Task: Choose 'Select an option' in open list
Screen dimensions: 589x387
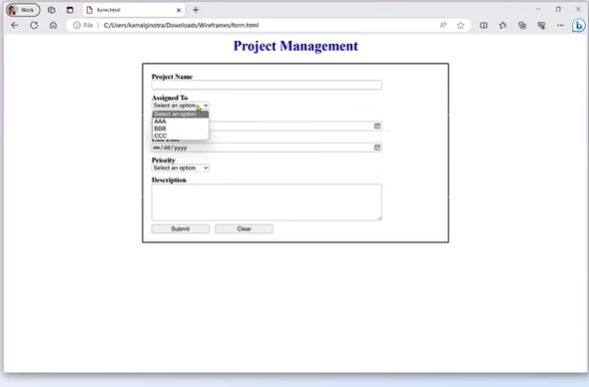Action: click(x=180, y=114)
